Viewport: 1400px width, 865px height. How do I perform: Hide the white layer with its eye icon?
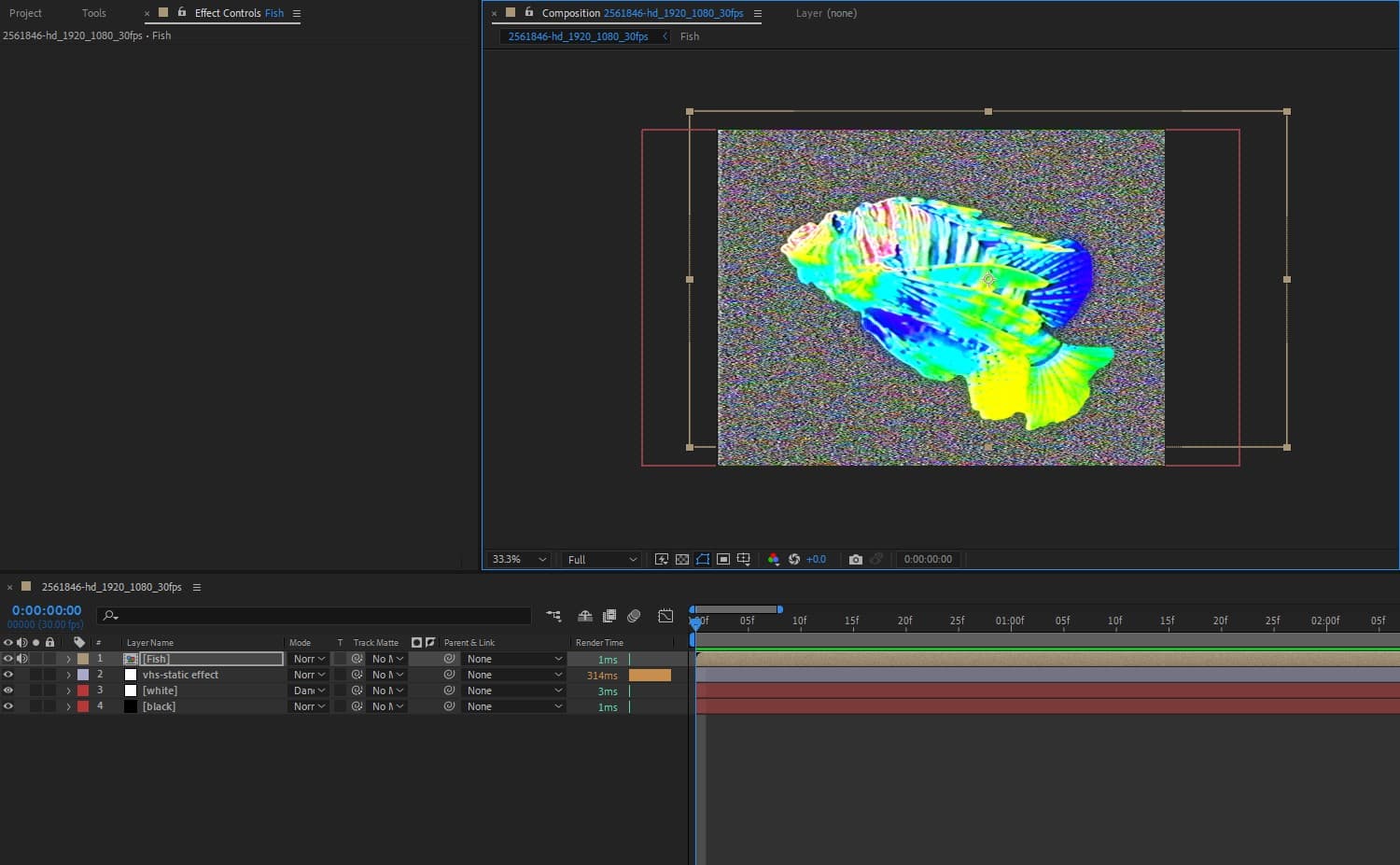tap(8, 691)
